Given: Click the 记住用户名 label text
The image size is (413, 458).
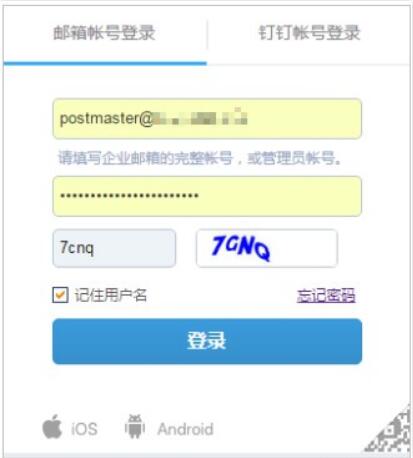Looking at the screenshot, I should tap(110, 295).
